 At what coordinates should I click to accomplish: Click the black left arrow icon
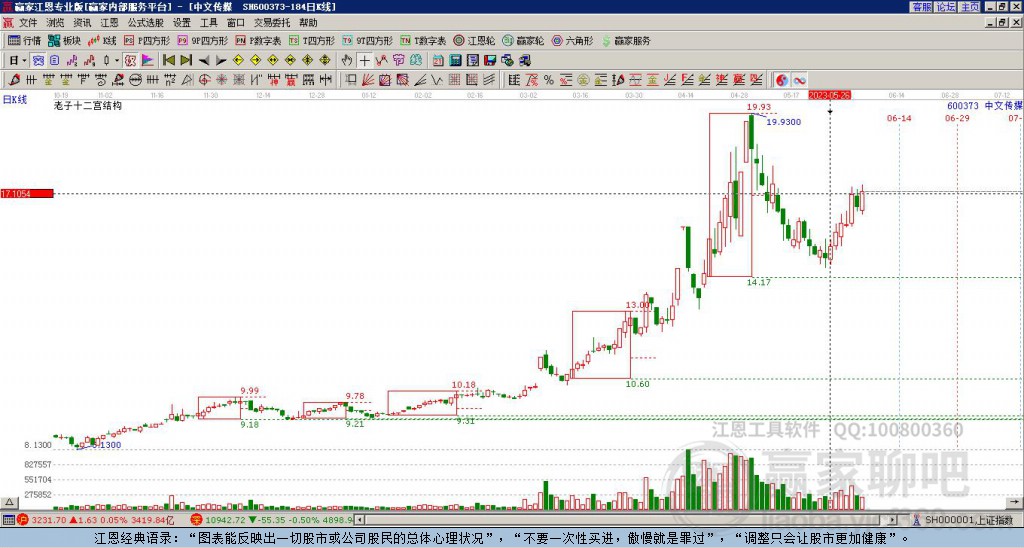click(x=204, y=61)
